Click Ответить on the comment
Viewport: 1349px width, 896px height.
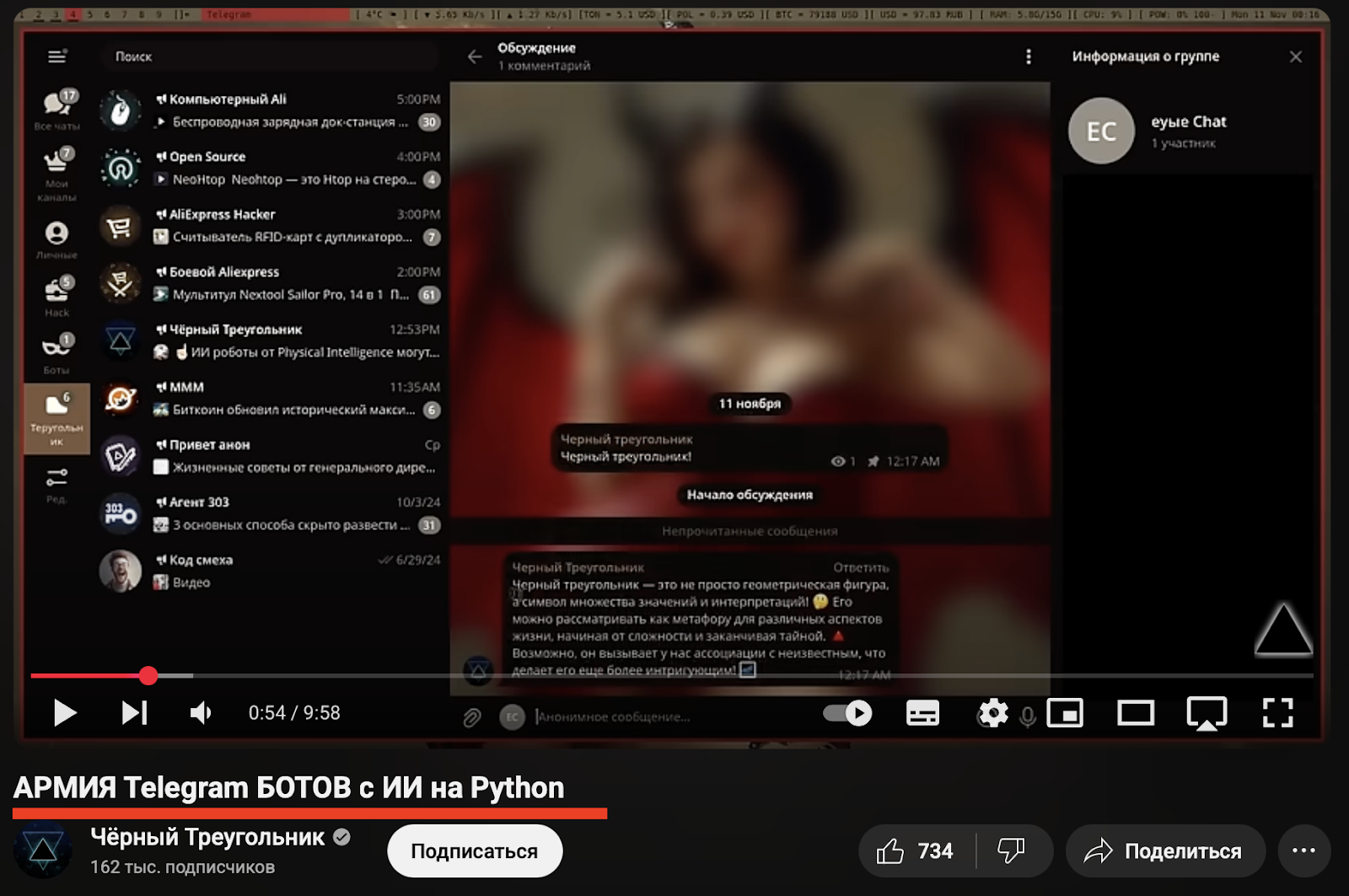tap(861, 567)
